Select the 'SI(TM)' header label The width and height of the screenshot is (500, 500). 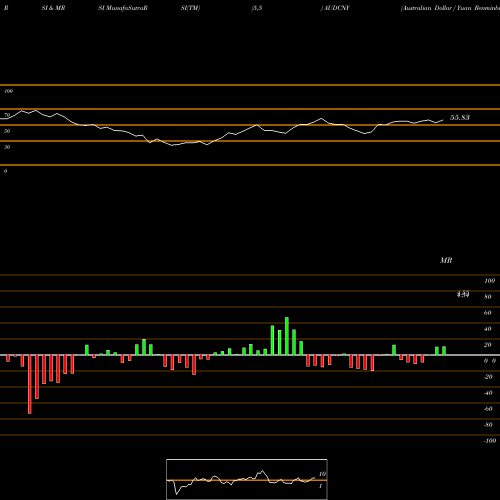pyautogui.click(x=190, y=8)
